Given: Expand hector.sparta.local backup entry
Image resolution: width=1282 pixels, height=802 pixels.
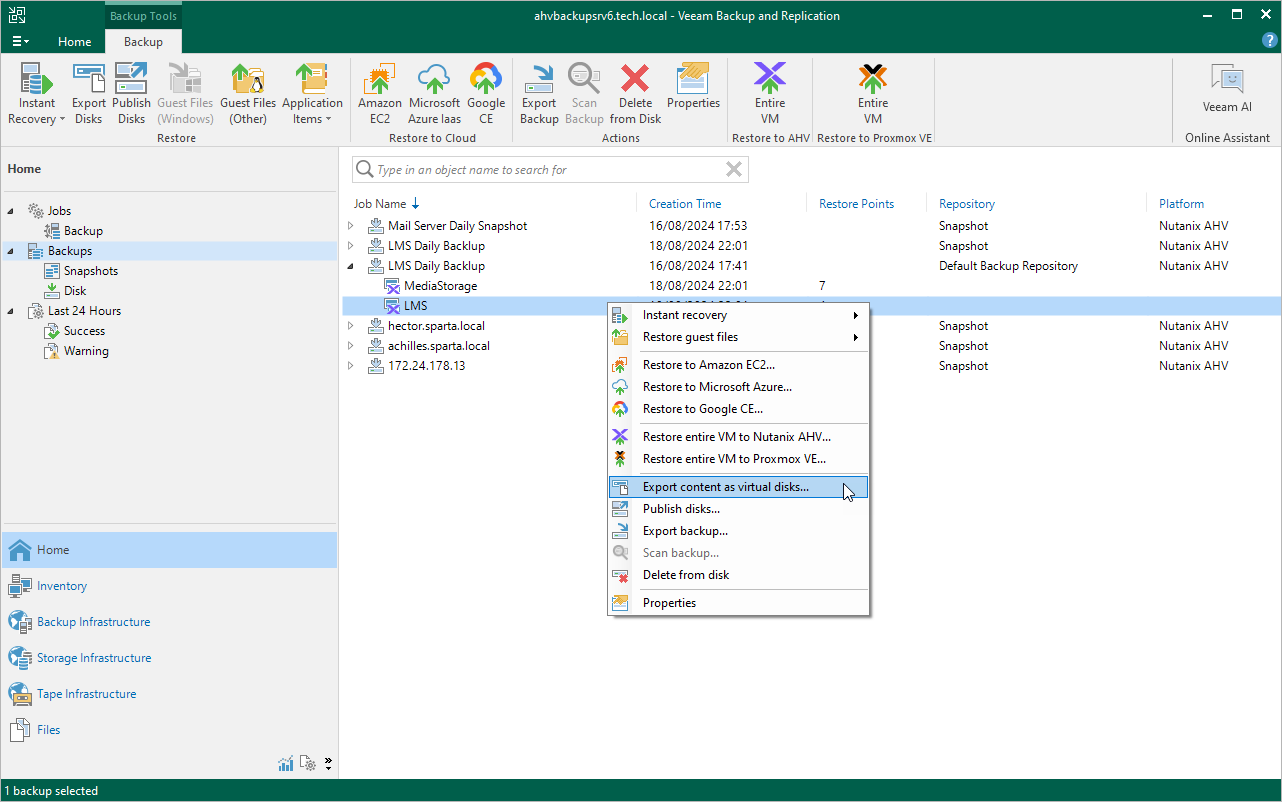Looking at the screenshot, I should pos(351,326).
